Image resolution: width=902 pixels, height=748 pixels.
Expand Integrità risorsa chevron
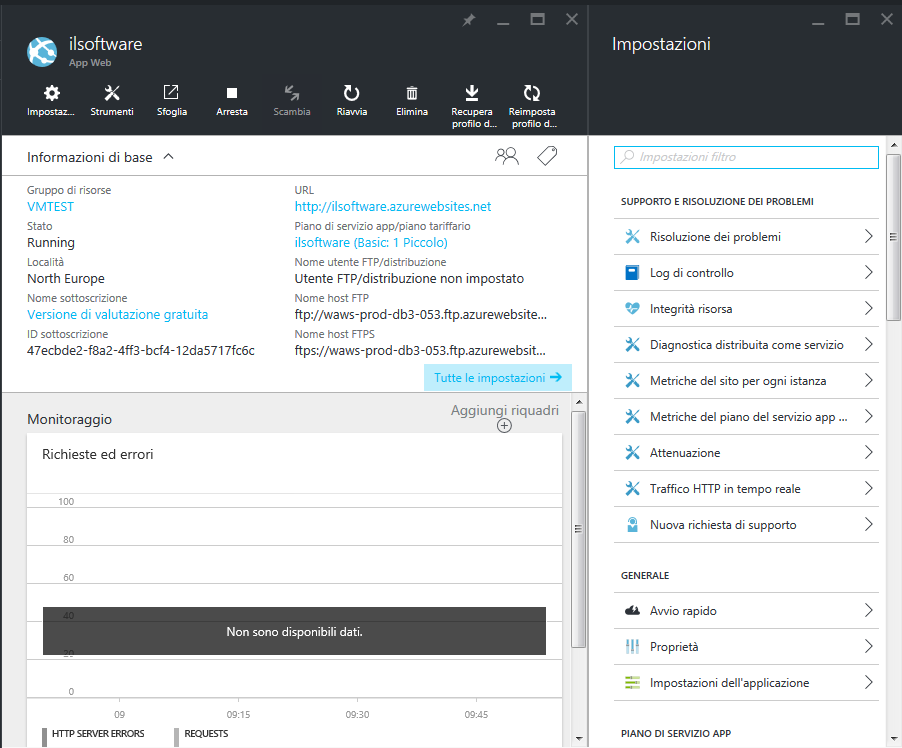pyautogui.click(x=869, y=308)
